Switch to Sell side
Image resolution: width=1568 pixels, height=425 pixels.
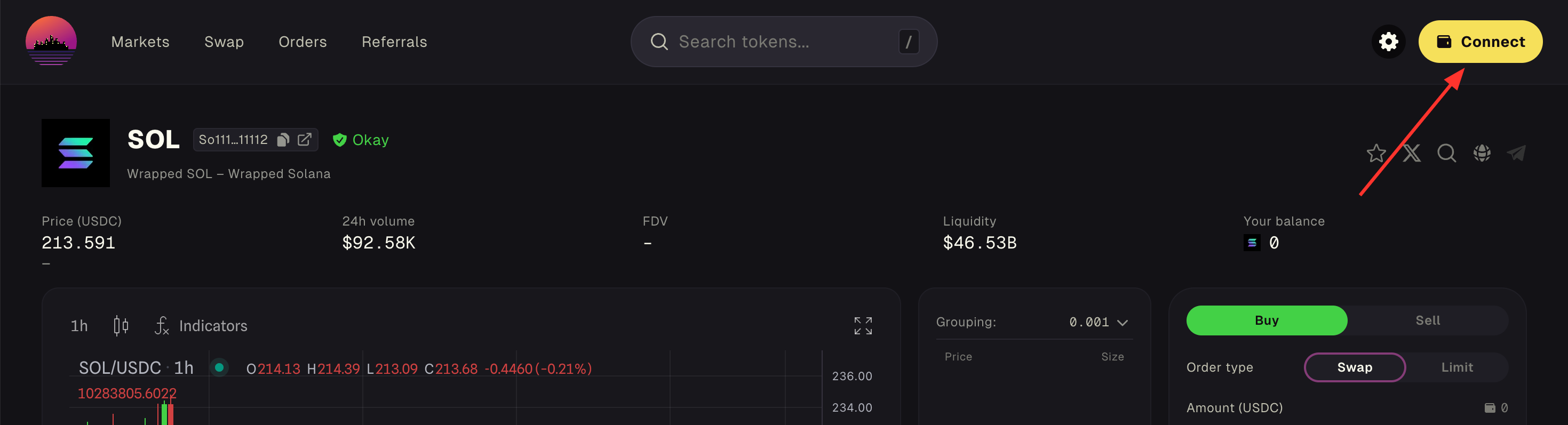pyautogui.click(x=1427, y=320)
